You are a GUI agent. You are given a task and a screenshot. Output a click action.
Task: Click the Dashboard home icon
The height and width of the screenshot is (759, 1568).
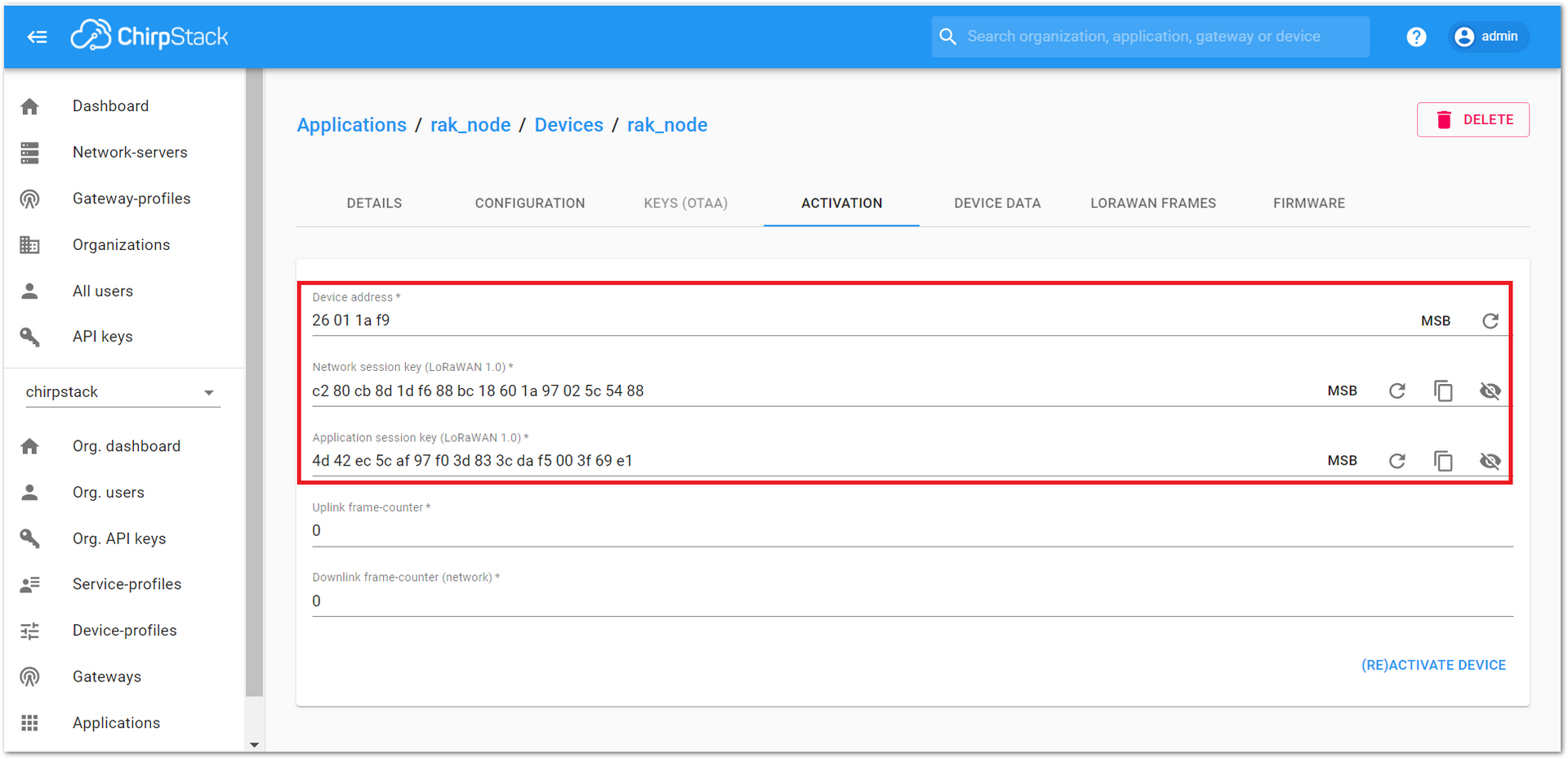pyautogui.click(x=30, y=106)
